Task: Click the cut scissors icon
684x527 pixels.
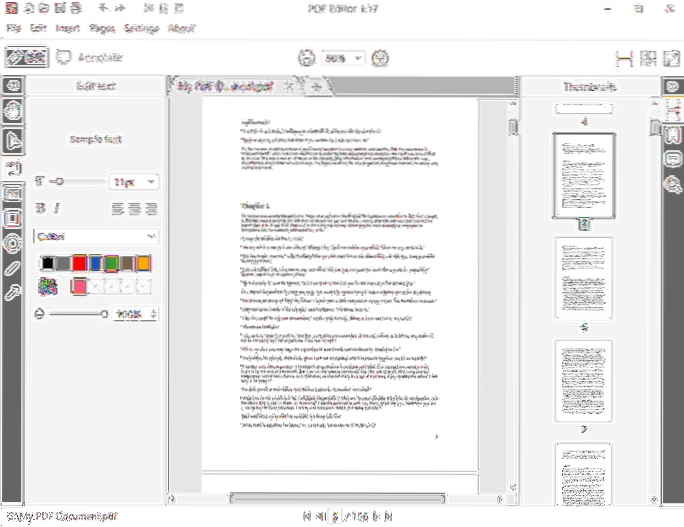Action: pyautogui.click(x=148, y=8)
